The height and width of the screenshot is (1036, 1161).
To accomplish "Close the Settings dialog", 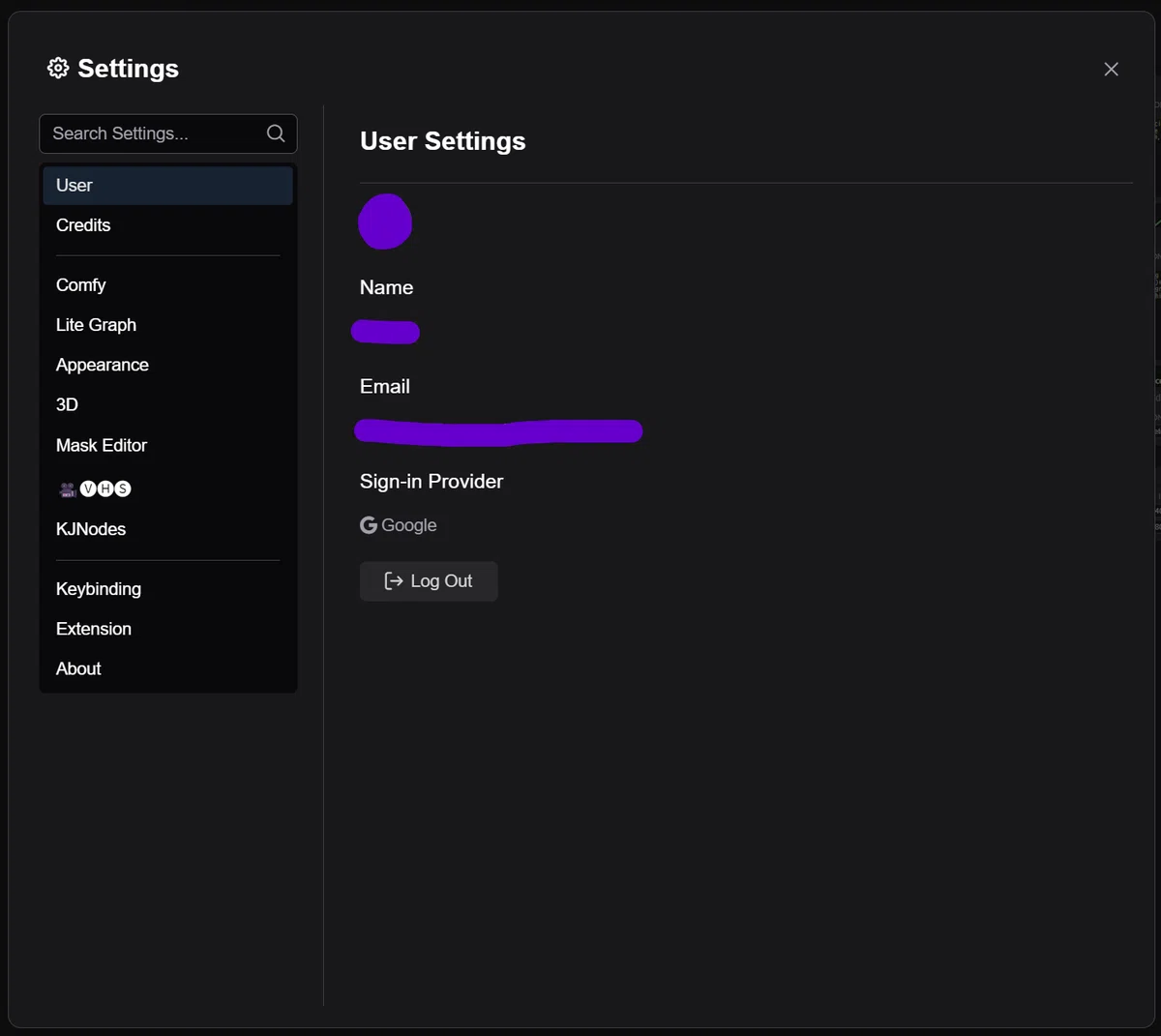I will click(1111, 69).
